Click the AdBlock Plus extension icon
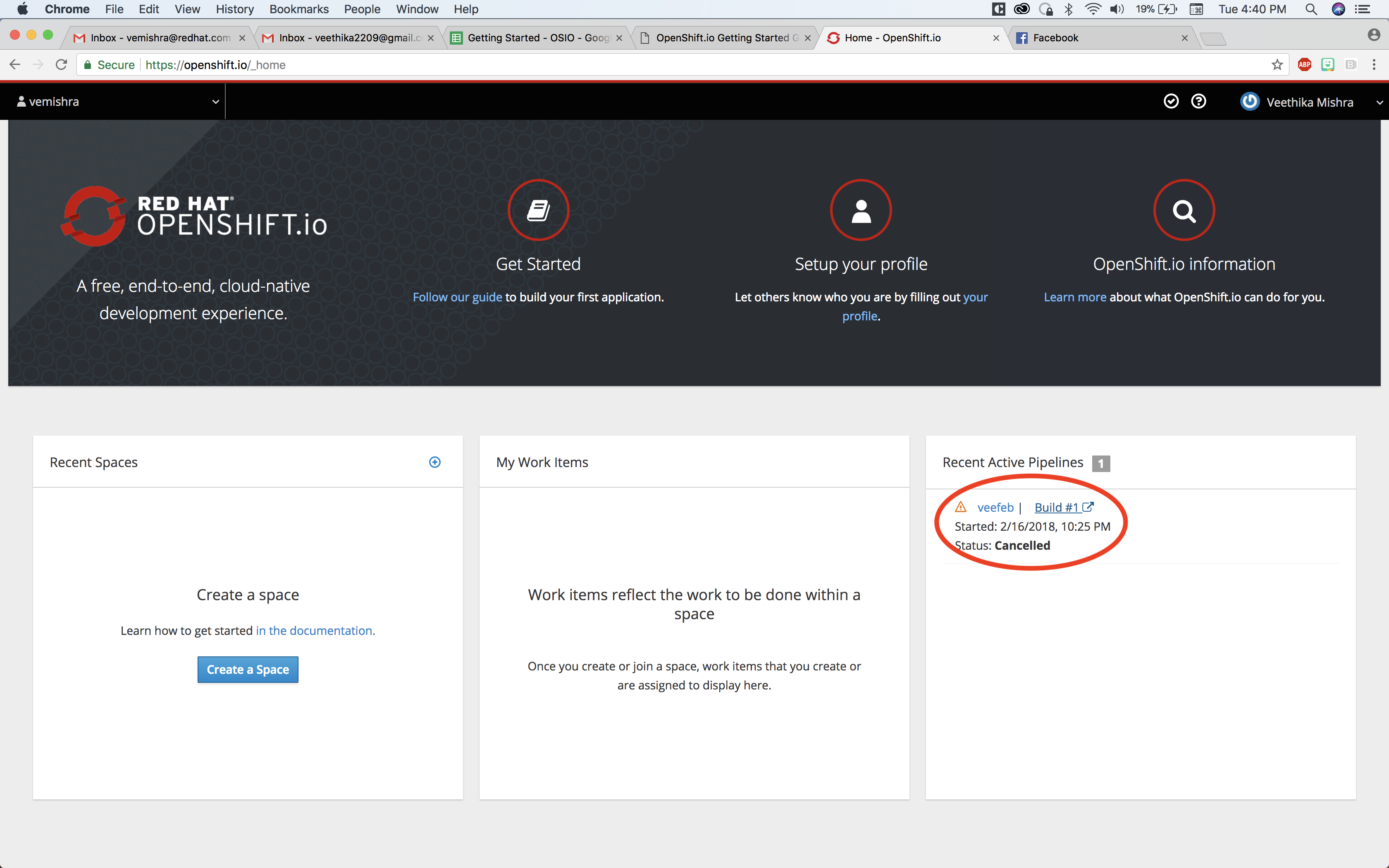 pyautogui.click(x=1305, y=64)
